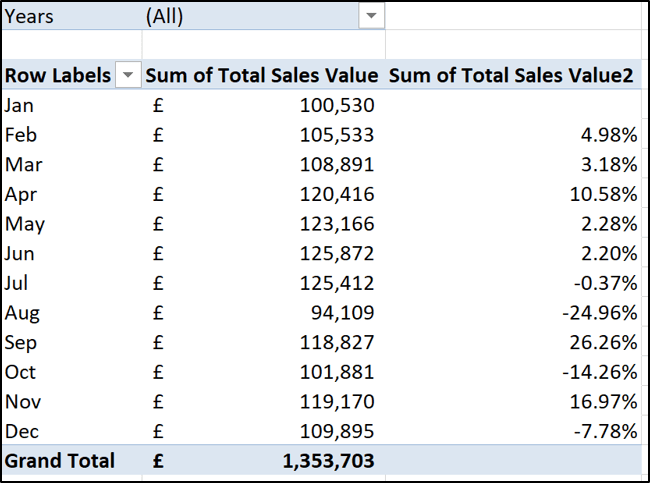Select the Jan row label
Image resolution: width=650 pixels, height=483 pixels.
click(x=20, y=104)
